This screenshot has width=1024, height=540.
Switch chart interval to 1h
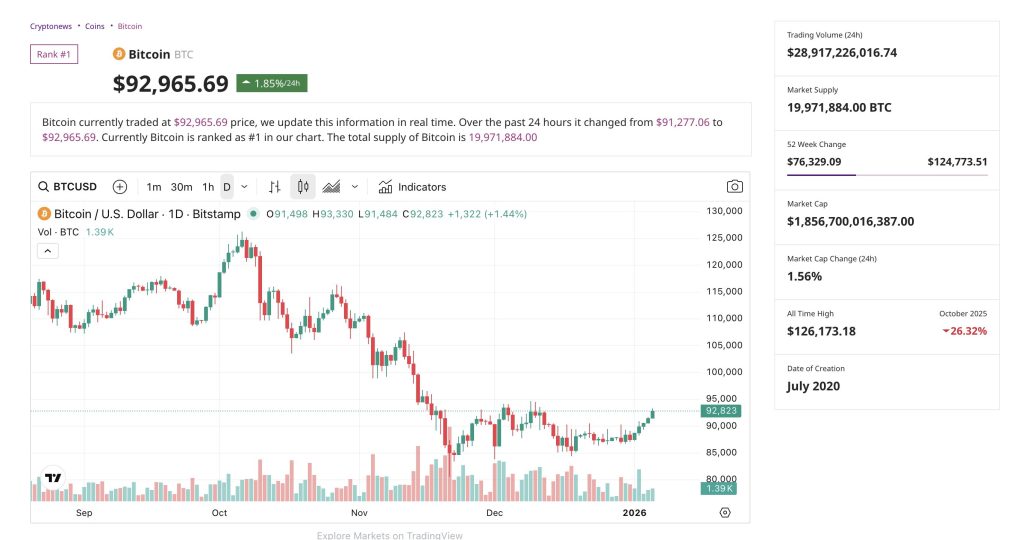coord(208,187)
